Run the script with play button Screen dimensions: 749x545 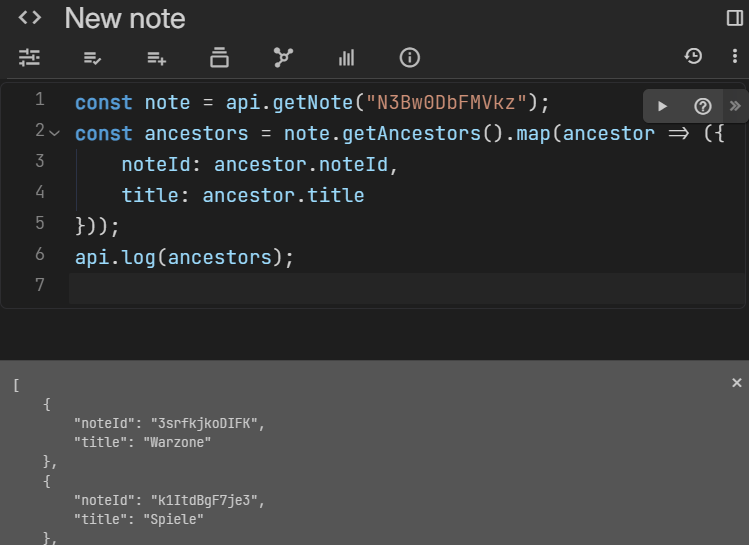click(x=662, y=106)
